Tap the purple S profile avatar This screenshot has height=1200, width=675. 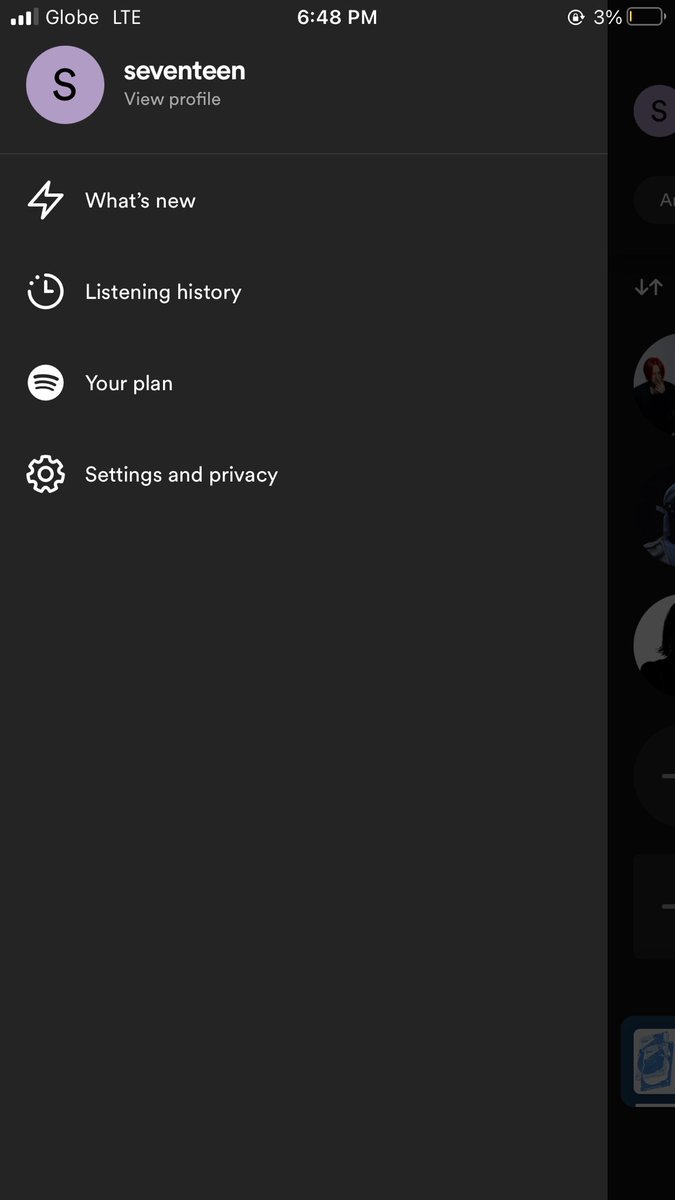[x=65, y=85]
